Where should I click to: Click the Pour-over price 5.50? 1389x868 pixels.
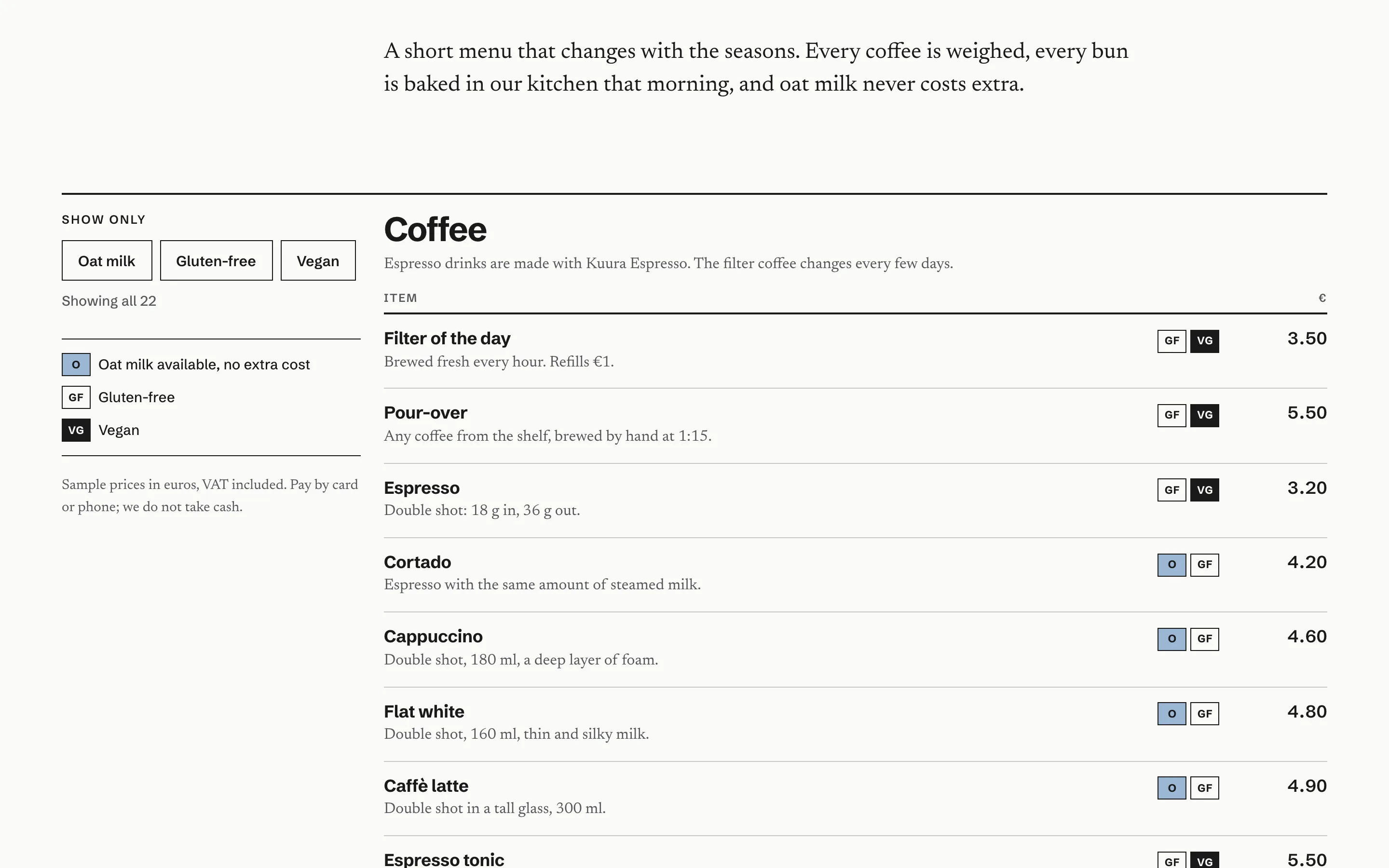tap(1307, 413)
